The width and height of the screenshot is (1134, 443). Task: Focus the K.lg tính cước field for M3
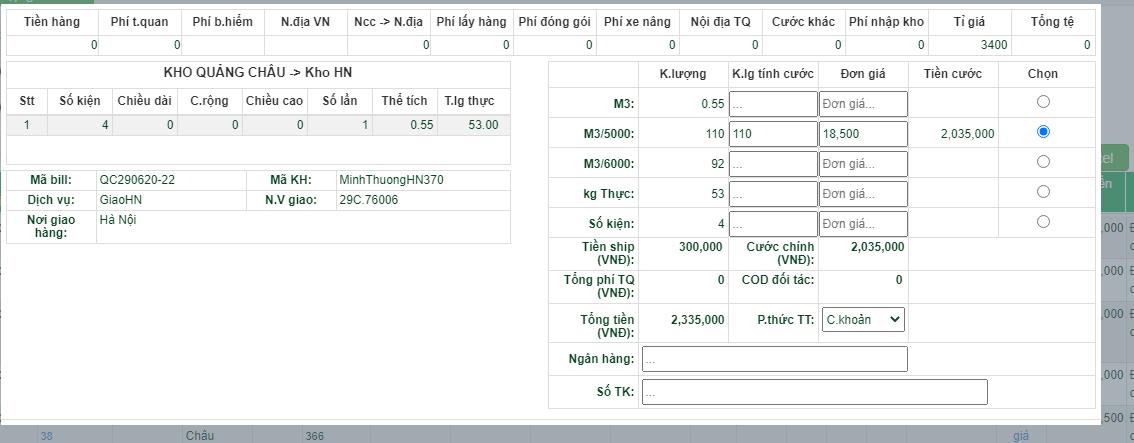click(773, 104)
